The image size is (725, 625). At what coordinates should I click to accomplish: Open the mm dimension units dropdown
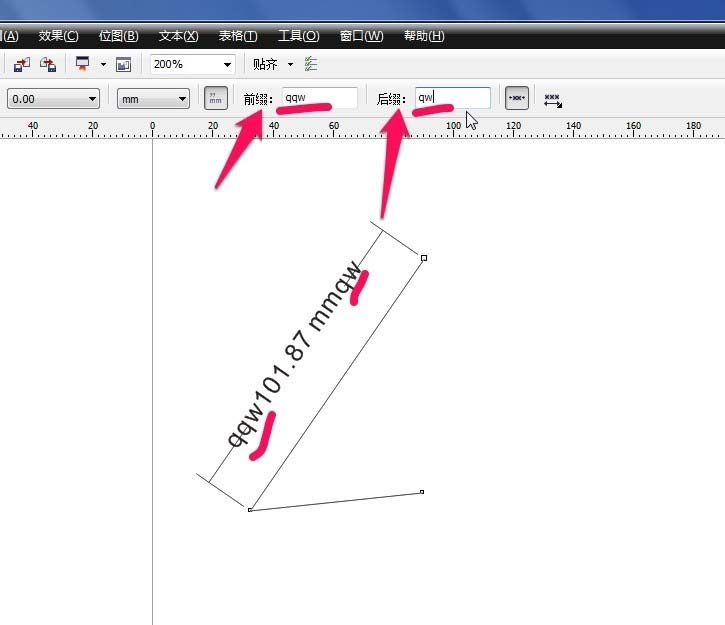(153, 99)
